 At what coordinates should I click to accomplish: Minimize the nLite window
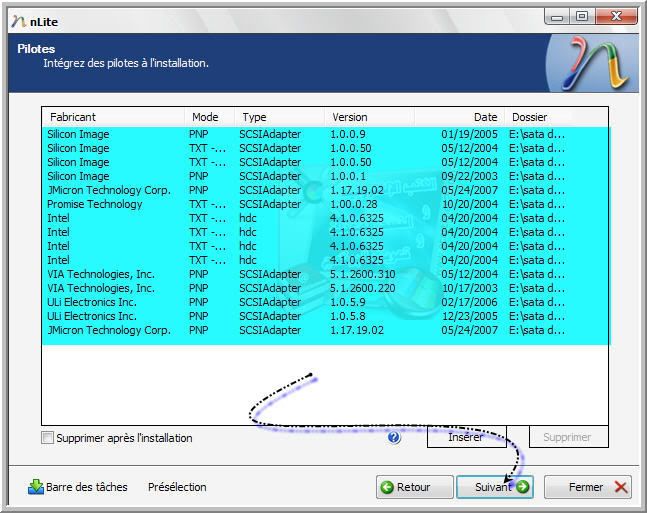click(557, 17)
